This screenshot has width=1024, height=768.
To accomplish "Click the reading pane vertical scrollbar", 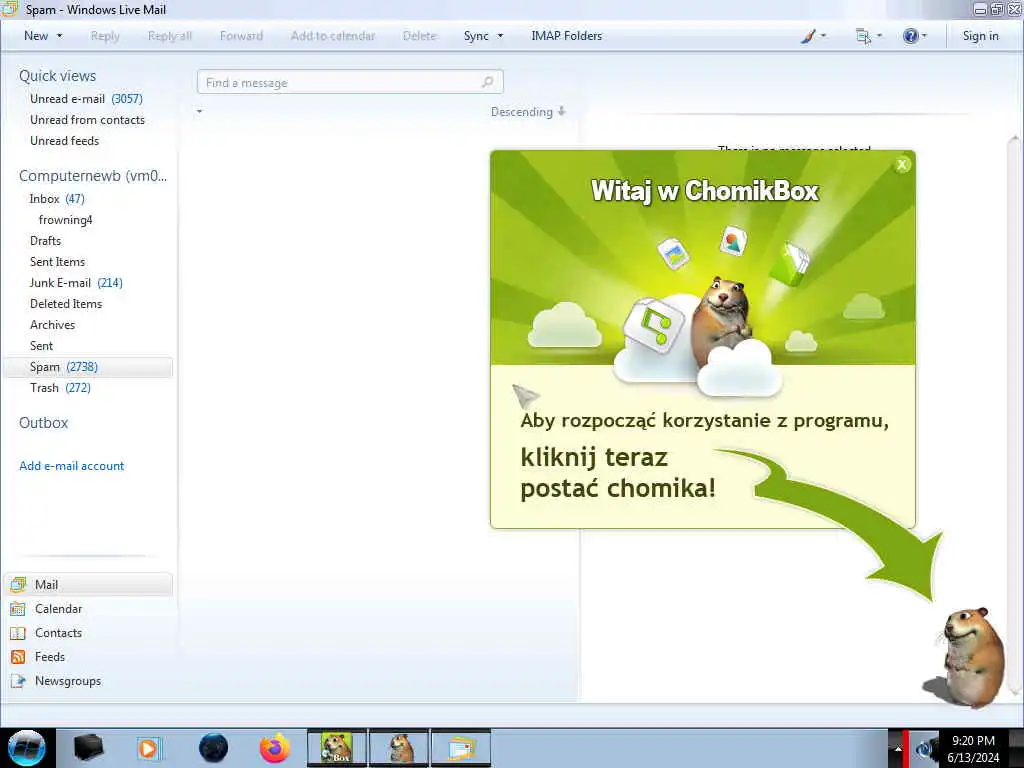I will click(1014, 416).
